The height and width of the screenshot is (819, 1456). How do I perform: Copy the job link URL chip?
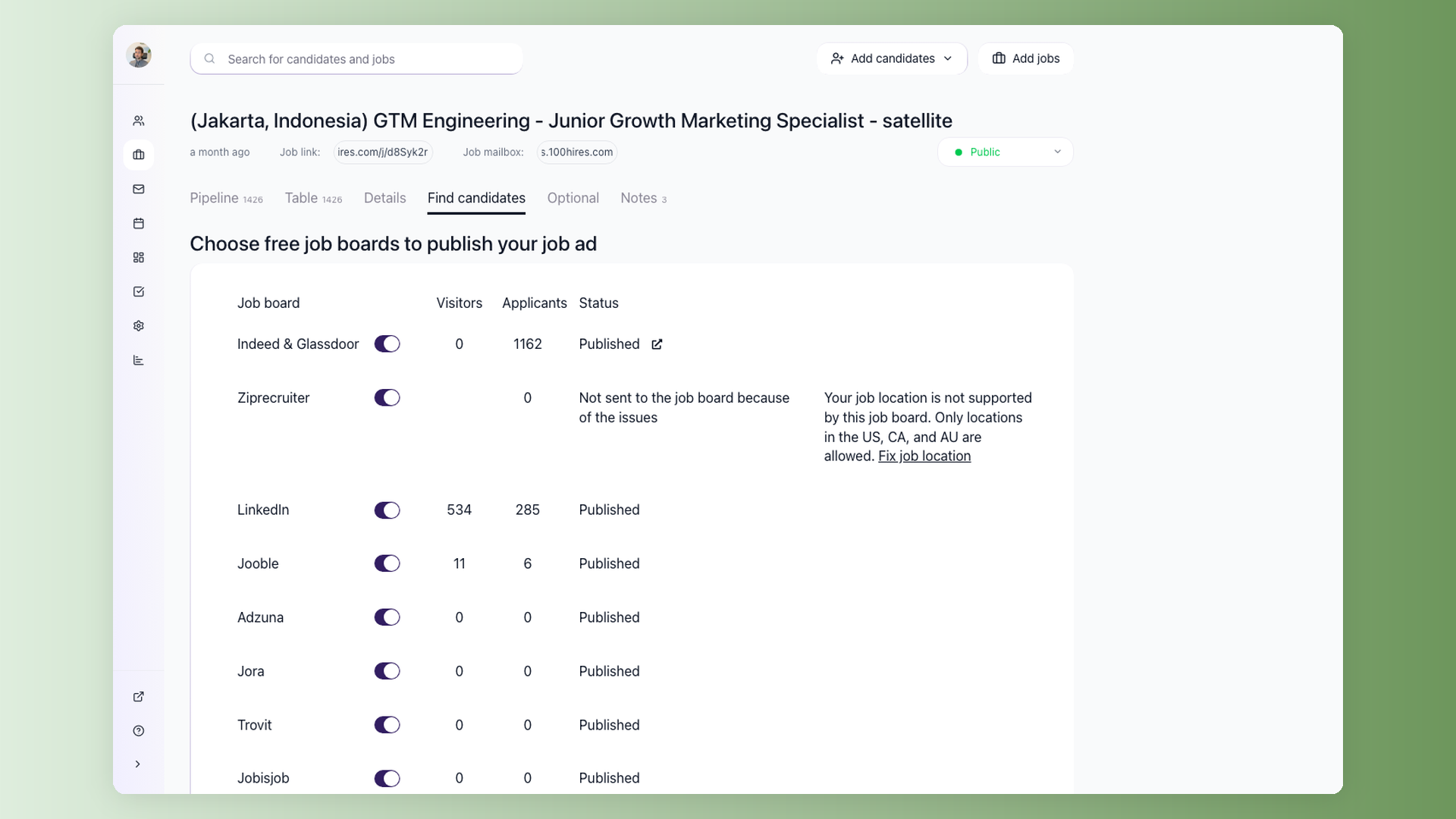point(383,152)
